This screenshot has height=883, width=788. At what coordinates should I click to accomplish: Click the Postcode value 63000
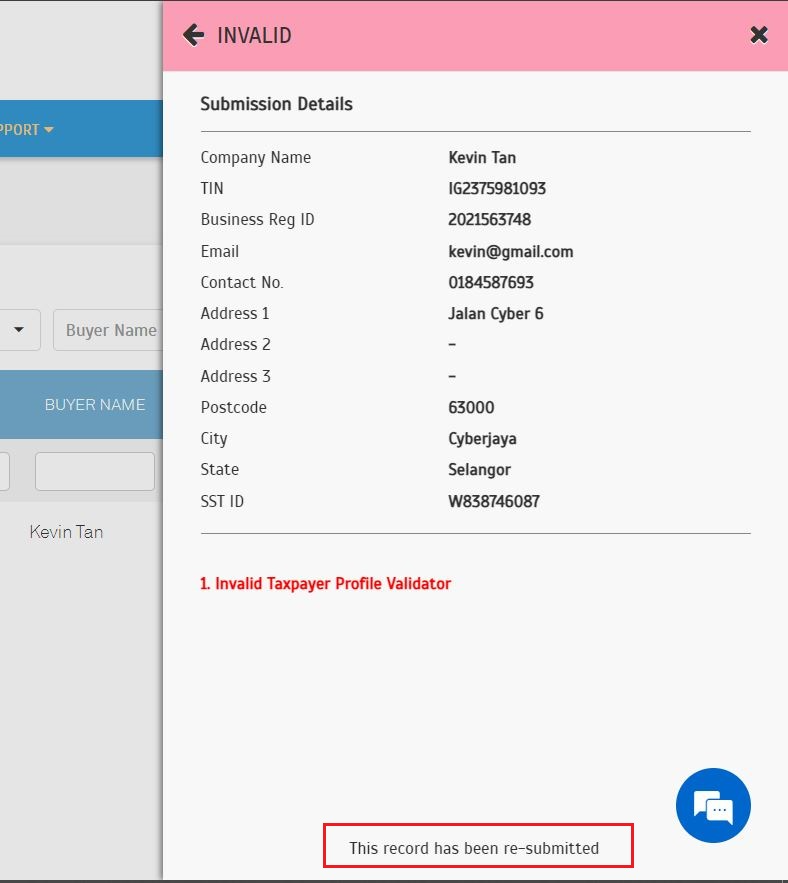[471, 408]
